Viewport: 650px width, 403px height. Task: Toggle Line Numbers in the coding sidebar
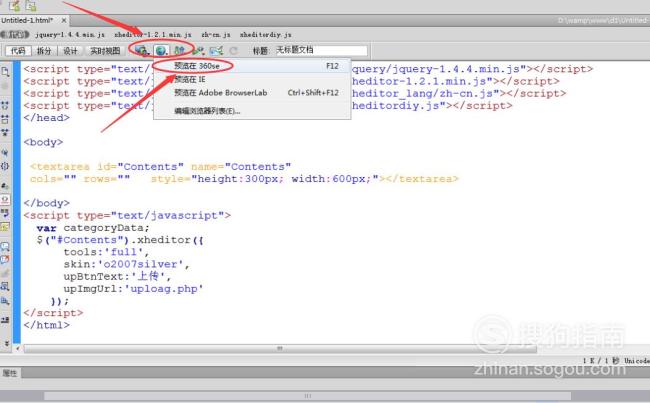click(x=5, y=186)
